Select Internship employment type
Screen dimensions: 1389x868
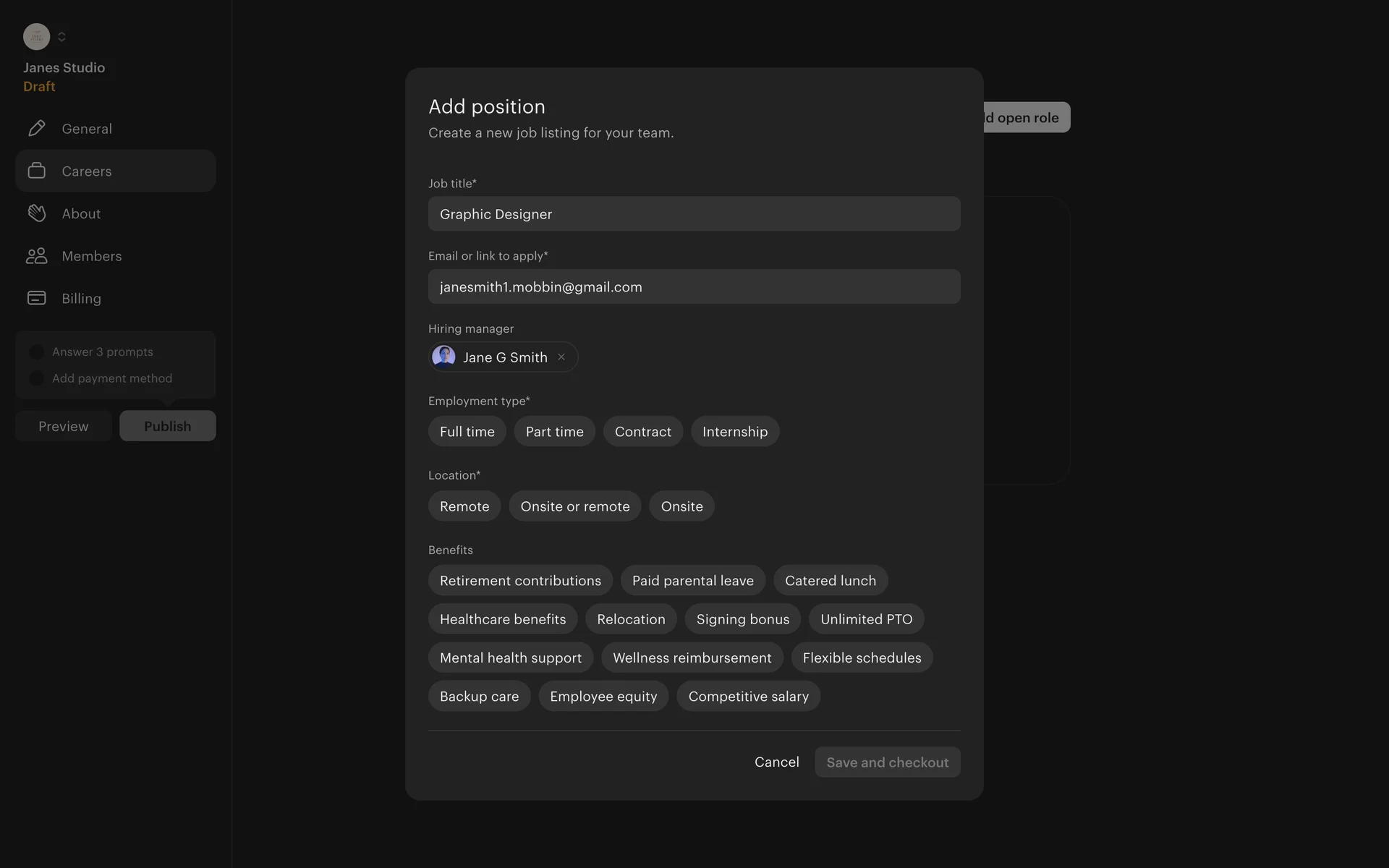734,432
